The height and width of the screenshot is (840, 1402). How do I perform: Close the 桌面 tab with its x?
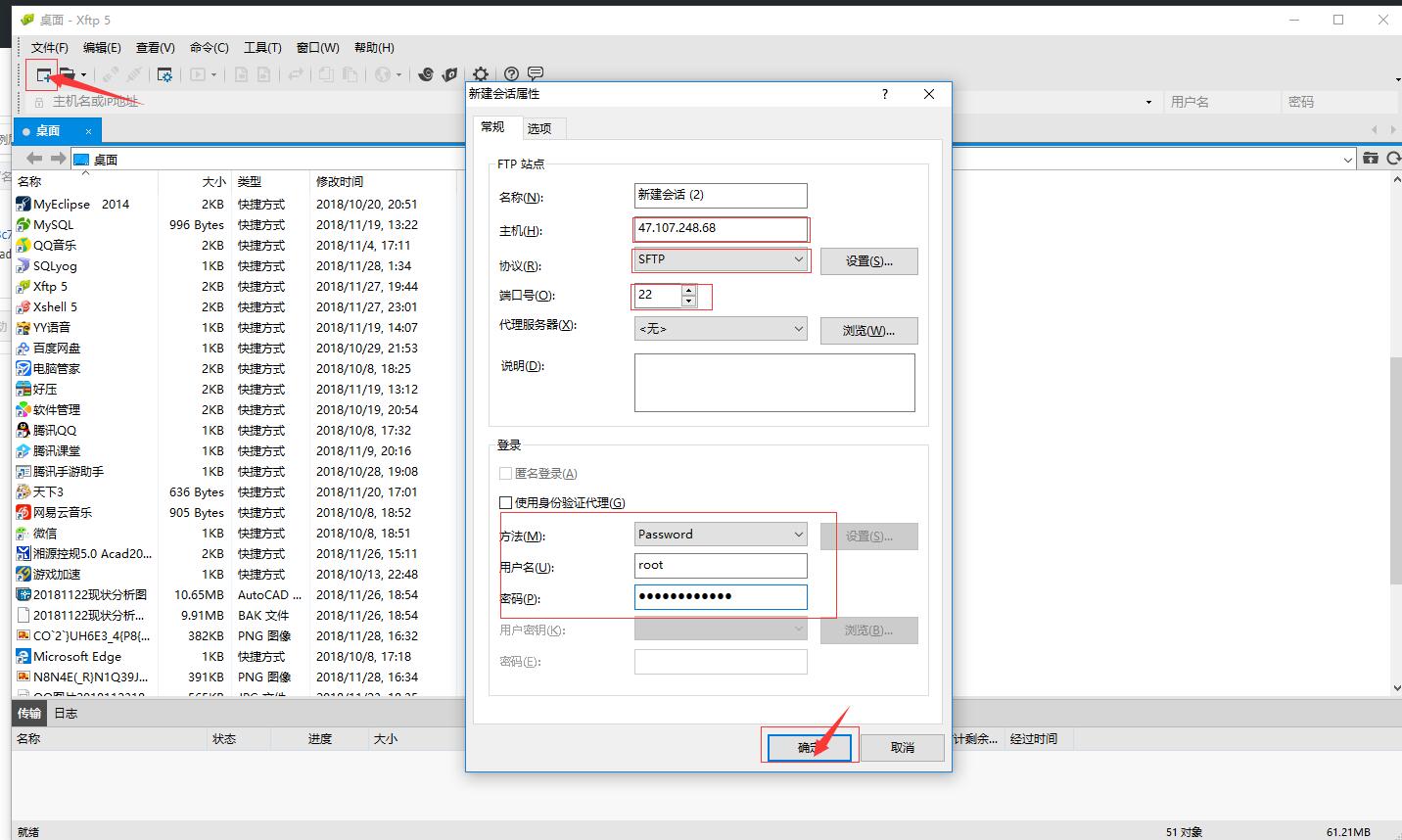pos(88,131)
